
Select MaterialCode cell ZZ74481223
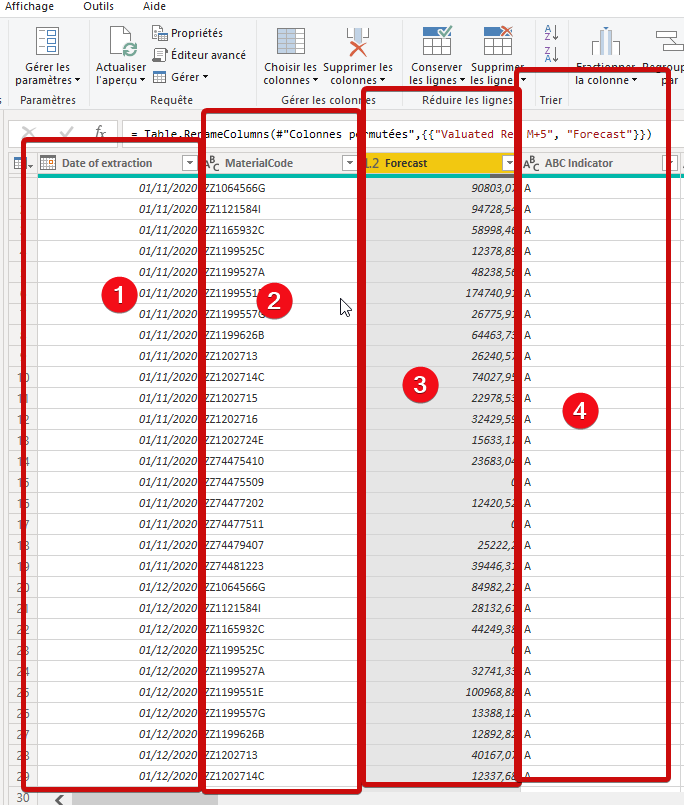pyautogui.click(x=280, y=566)
